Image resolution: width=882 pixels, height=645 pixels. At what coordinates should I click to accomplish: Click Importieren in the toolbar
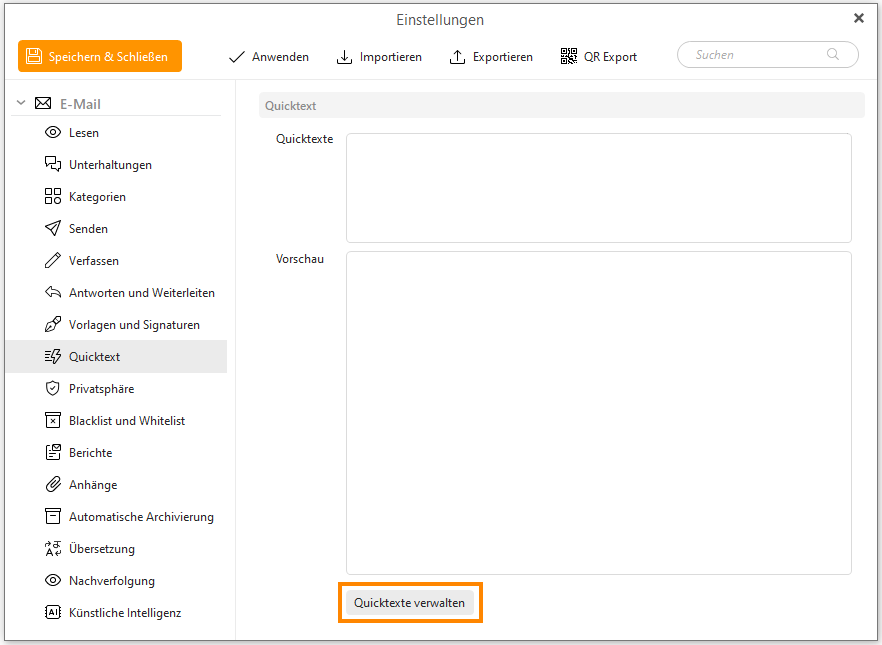[x=379, y=57]
